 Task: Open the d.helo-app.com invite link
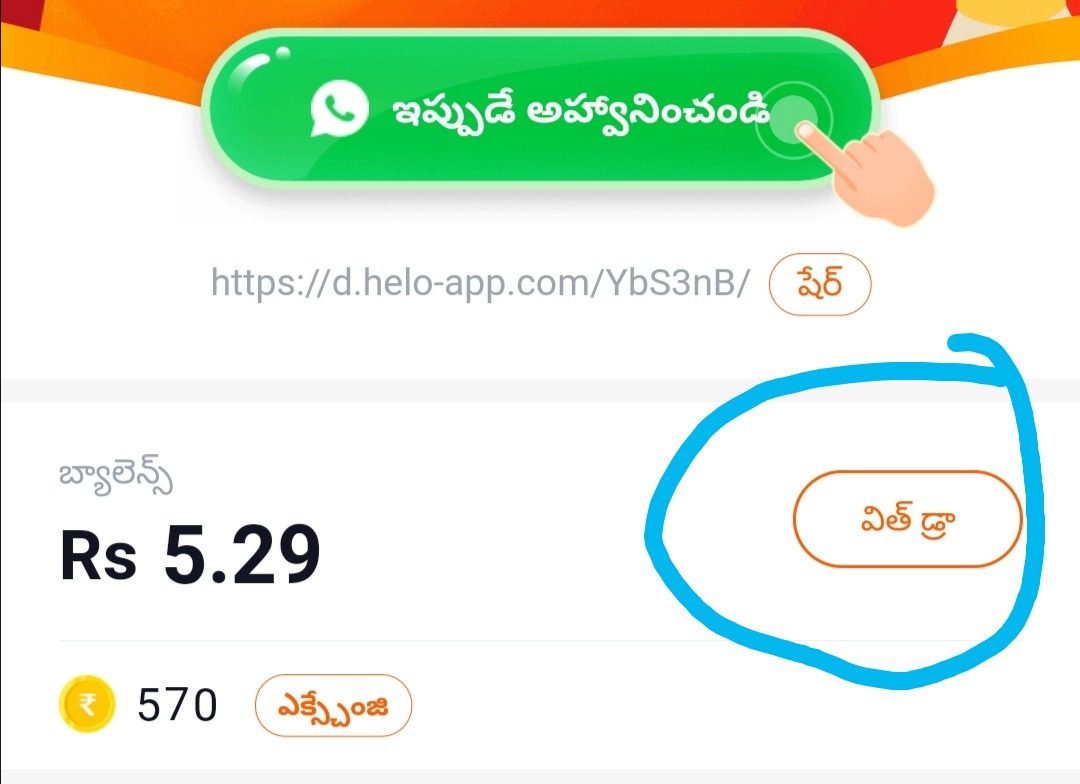click(x=480, y=282)
